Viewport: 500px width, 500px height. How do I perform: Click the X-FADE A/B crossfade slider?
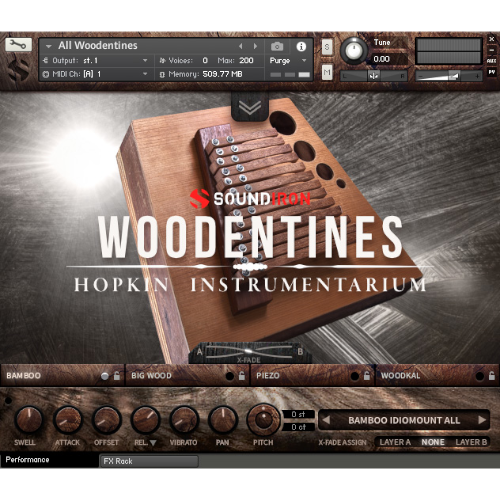click(249, 353)
